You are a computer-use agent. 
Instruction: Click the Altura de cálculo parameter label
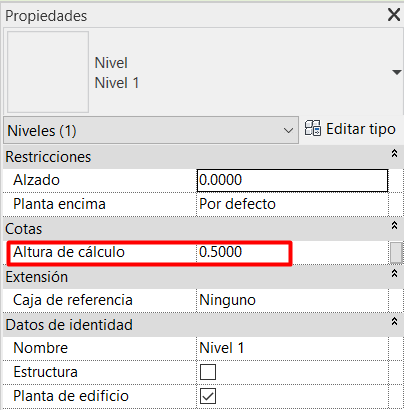[69, 252]
